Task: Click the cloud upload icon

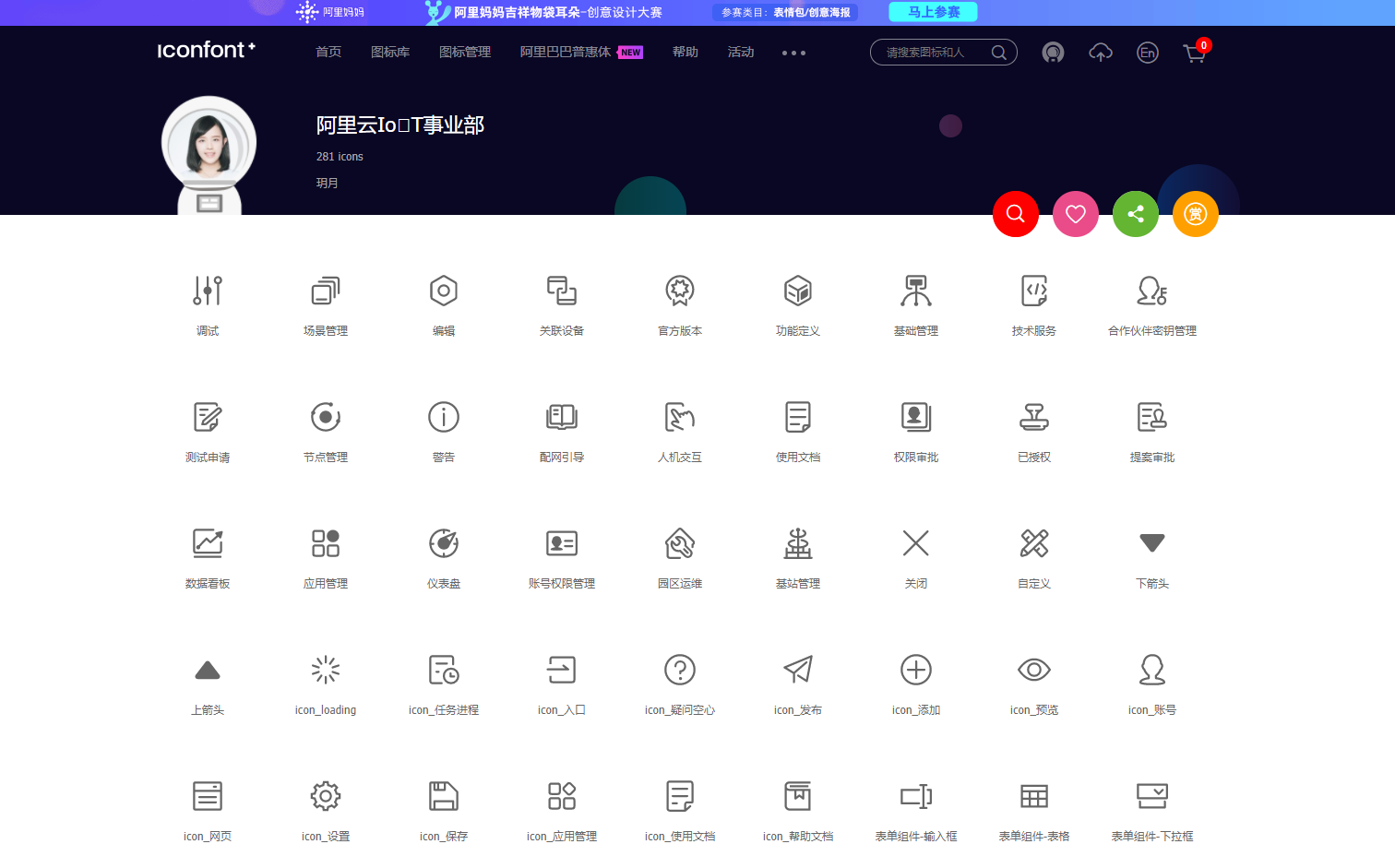Action: [1100, 53]
